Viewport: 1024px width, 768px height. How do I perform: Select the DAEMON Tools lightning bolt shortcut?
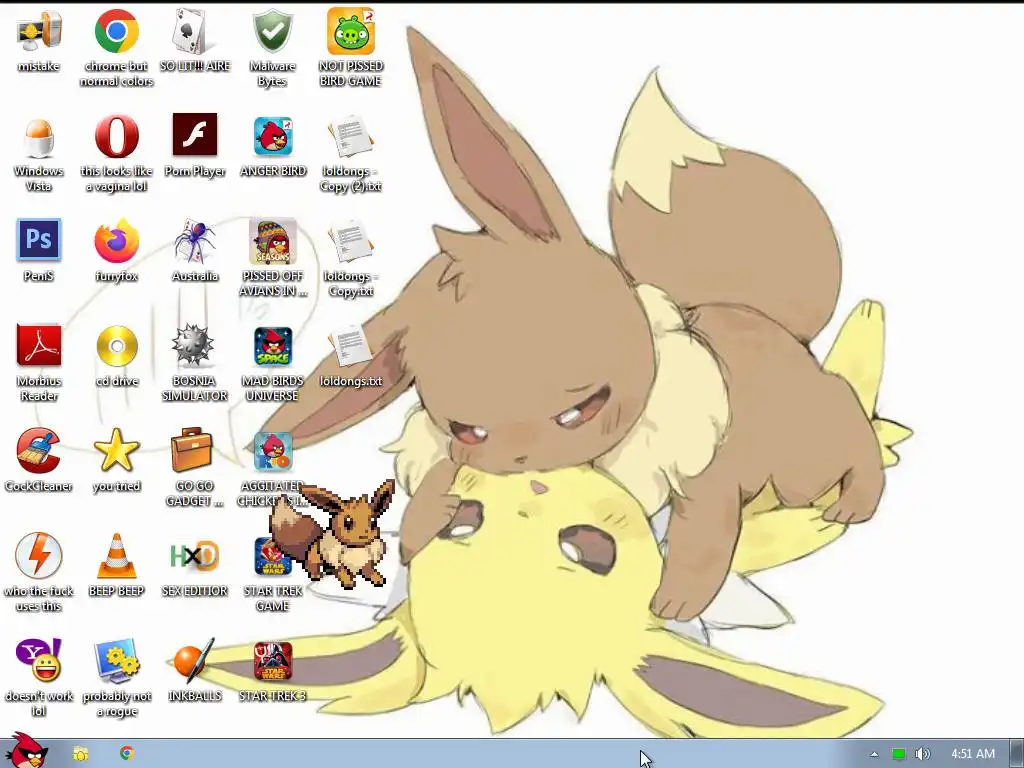click(39, 556)
